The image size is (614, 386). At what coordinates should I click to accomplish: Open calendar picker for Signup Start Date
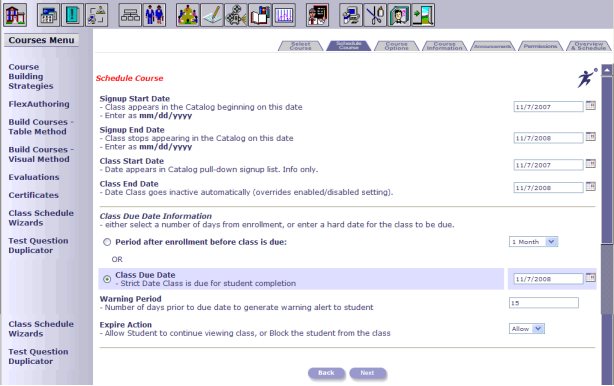pos(591,105)
